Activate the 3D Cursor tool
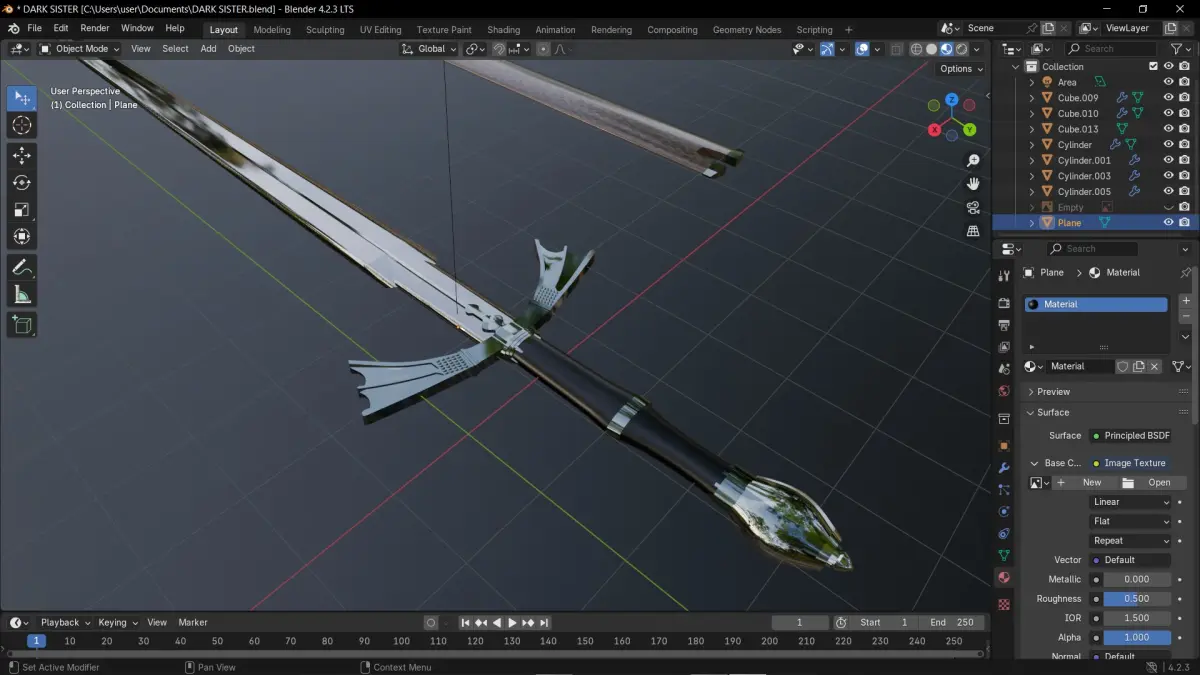This screenshot has height=675, width=1200. click(22, 125)
